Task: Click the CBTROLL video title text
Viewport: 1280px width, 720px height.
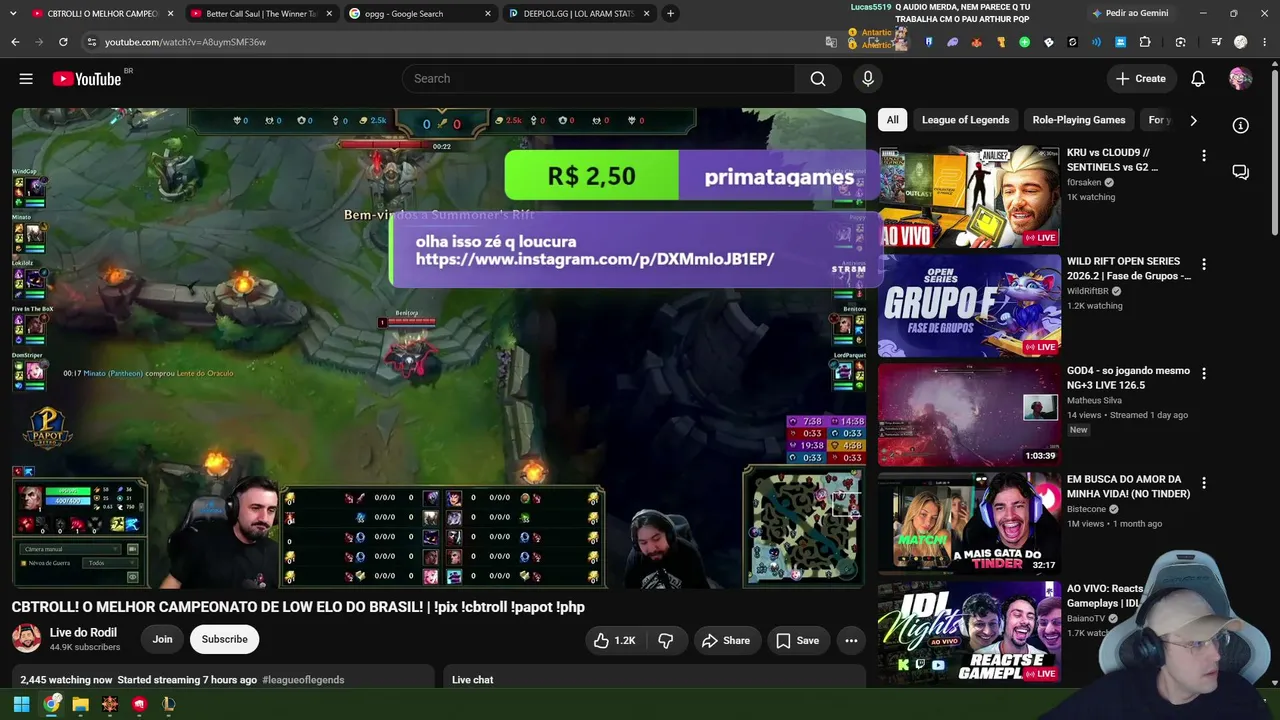Action: click(x=298, y=607)
